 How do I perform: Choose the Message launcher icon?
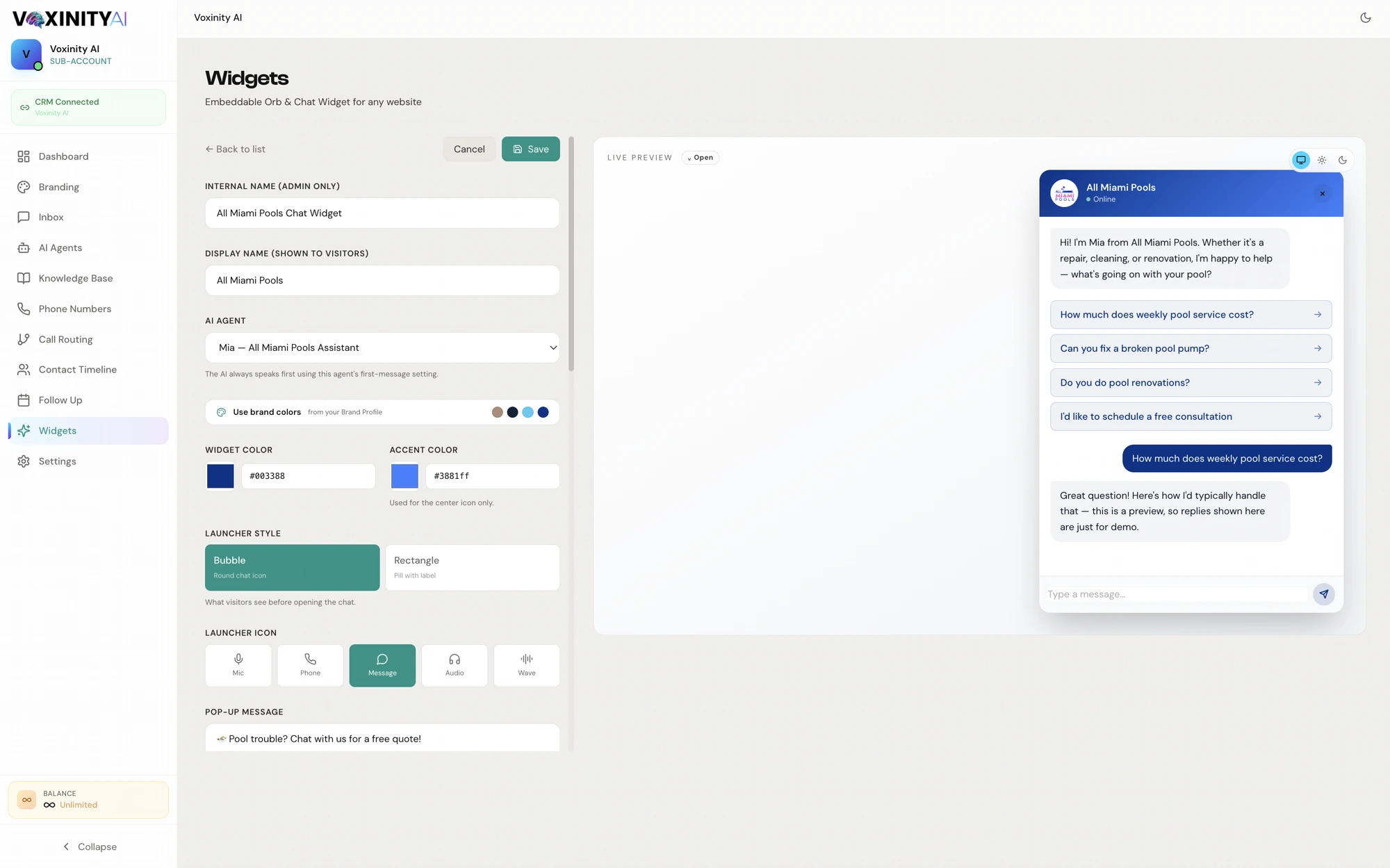tap(382, 665)
